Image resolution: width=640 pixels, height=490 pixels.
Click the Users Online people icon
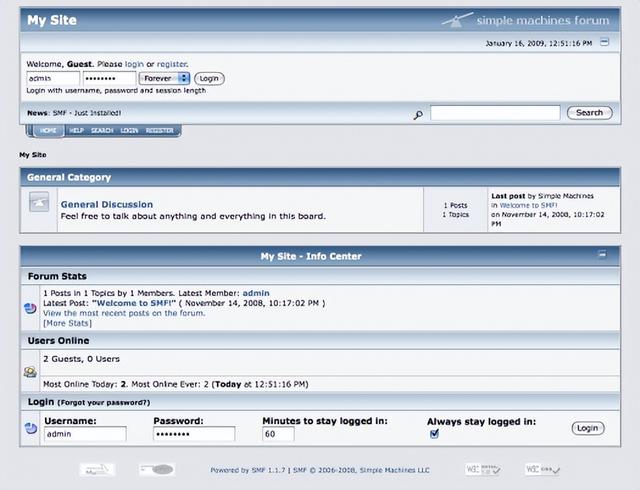(30, 372)
